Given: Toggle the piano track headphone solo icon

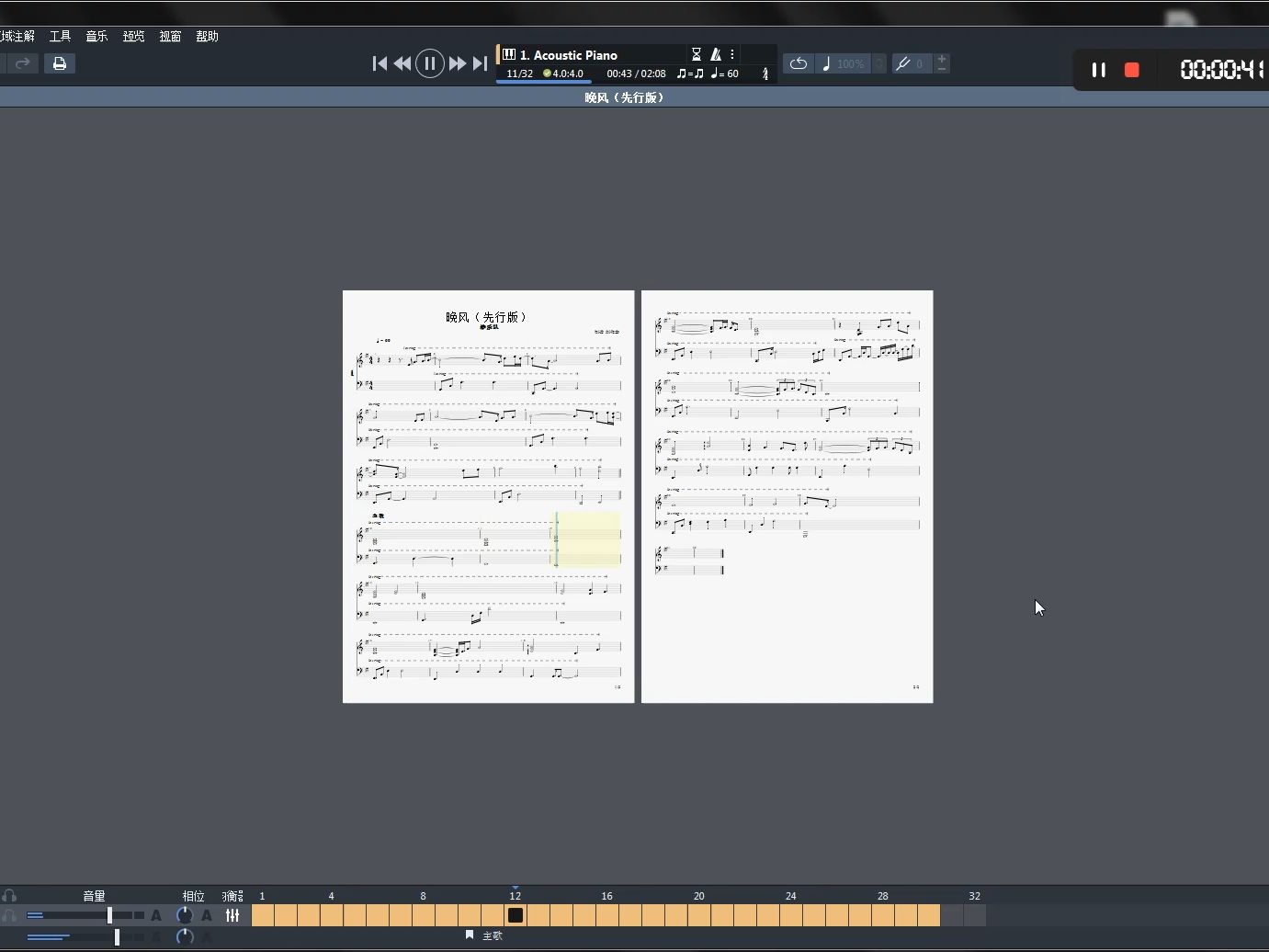Looking at the screenshot, I should 9,915.
